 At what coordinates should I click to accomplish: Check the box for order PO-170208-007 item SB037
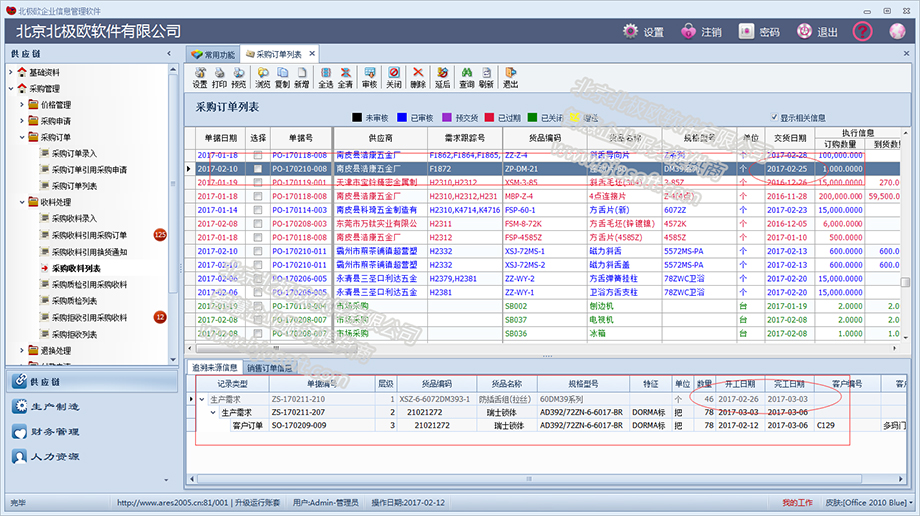[258, 319]
